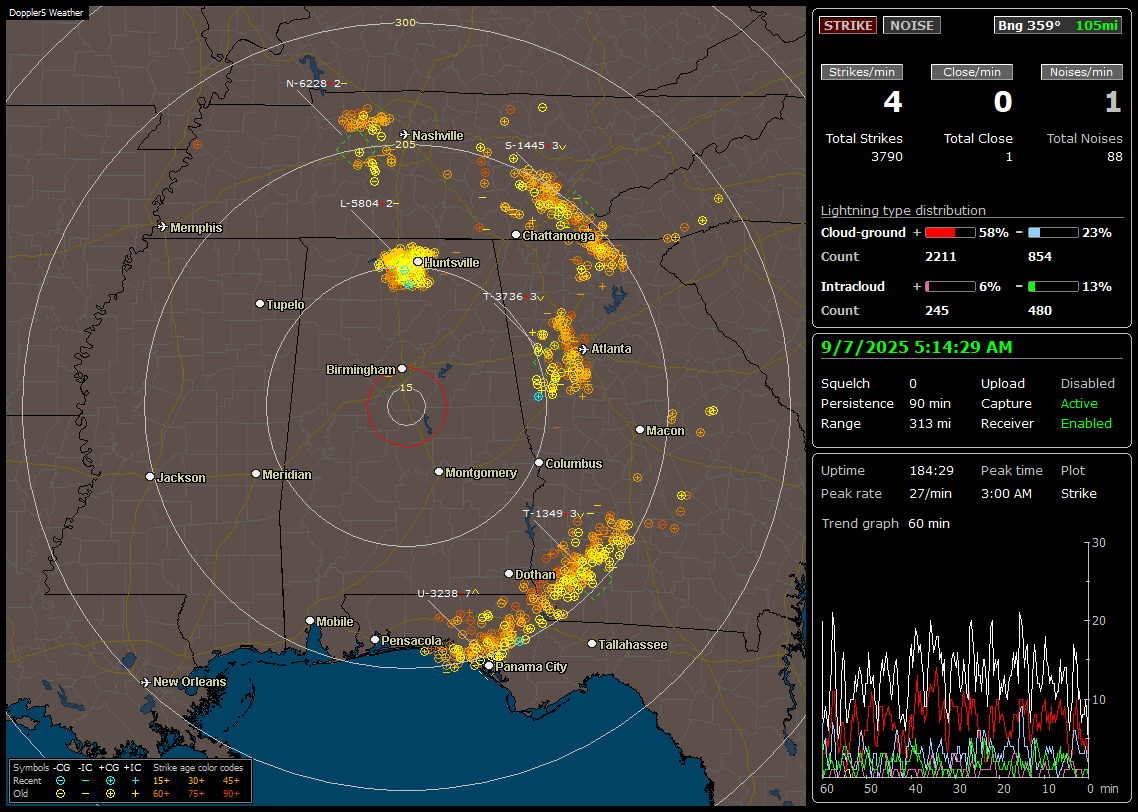Select the Columbus city marker dot
The image size is (1138, 812).
coord(539,463)
